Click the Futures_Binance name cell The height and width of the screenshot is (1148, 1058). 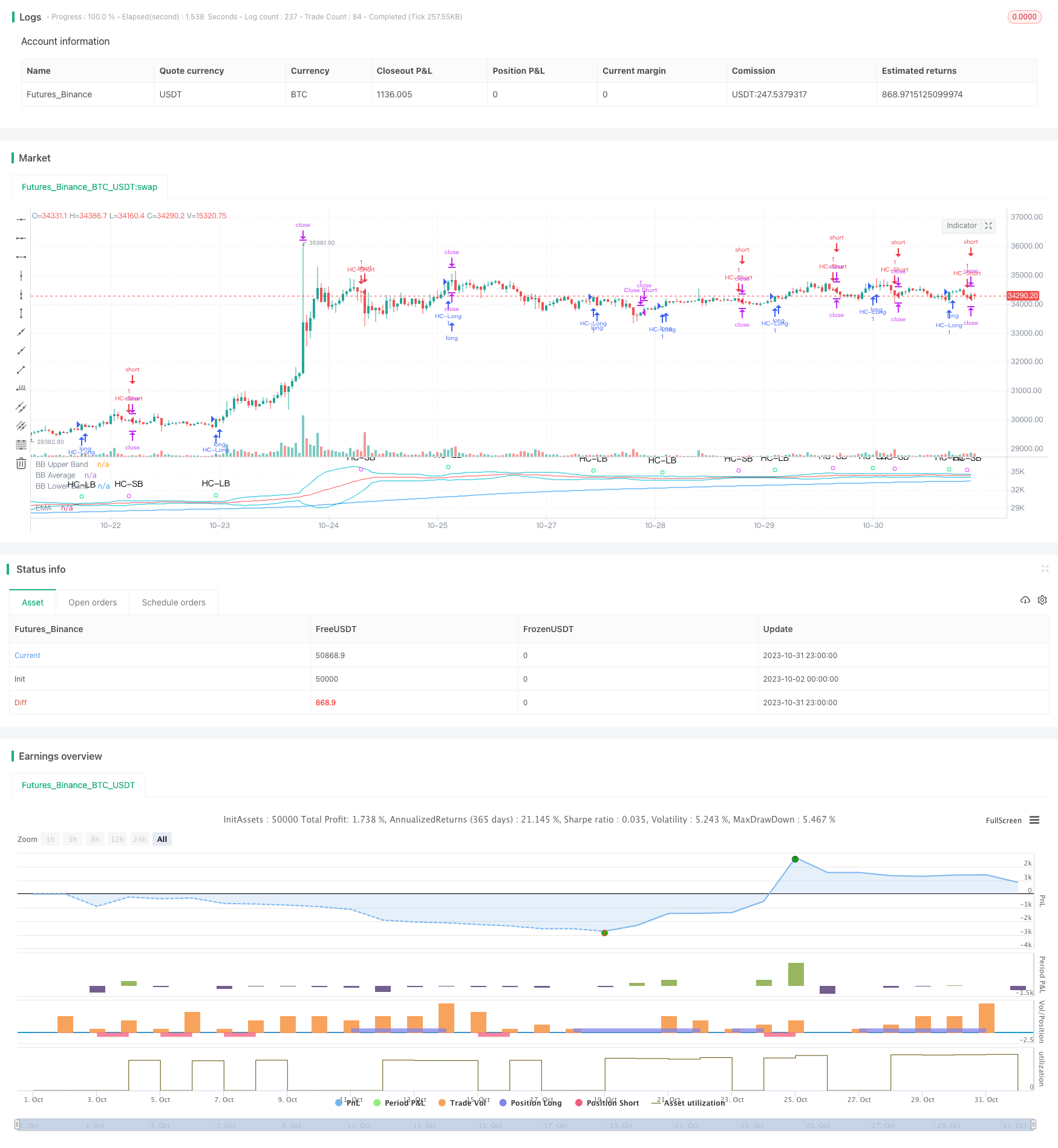pos(59,94)
